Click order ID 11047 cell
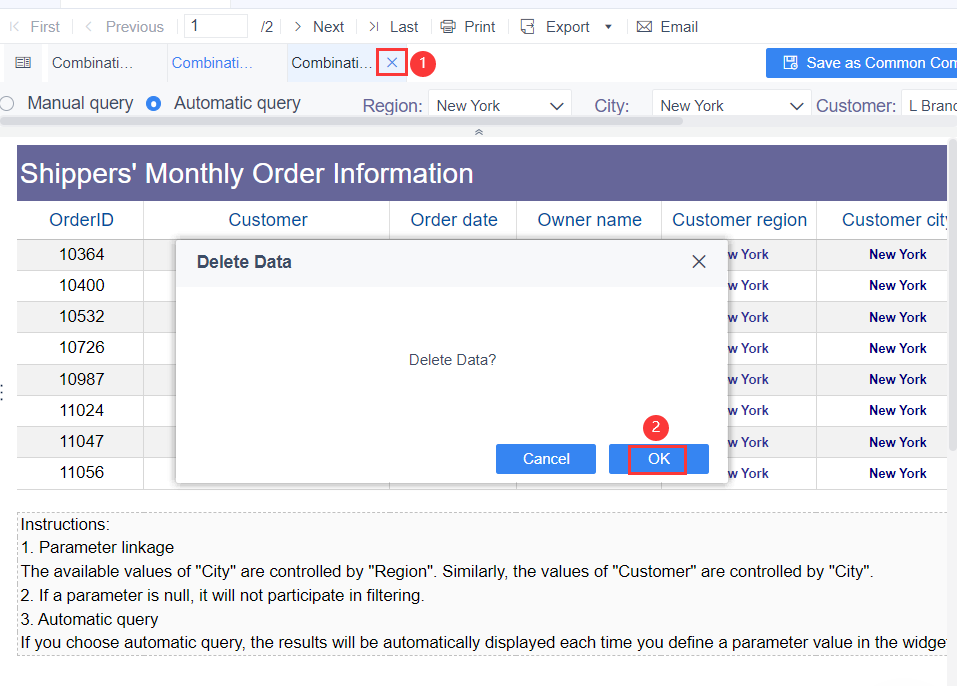The height and width of the screenshot is (686, 957). pyautogui.click(x=81, y=442)
